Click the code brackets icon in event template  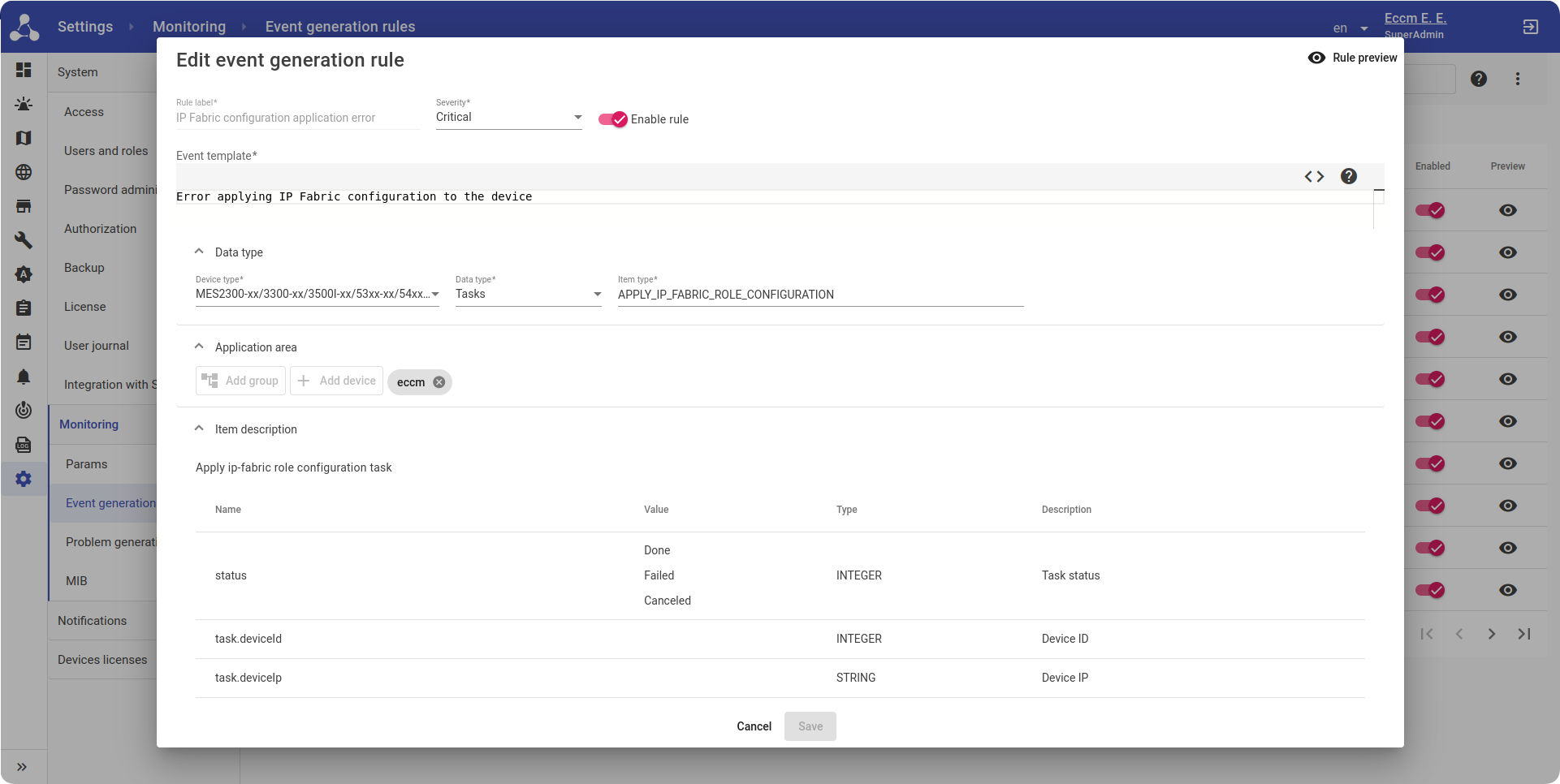[1314, 177]
